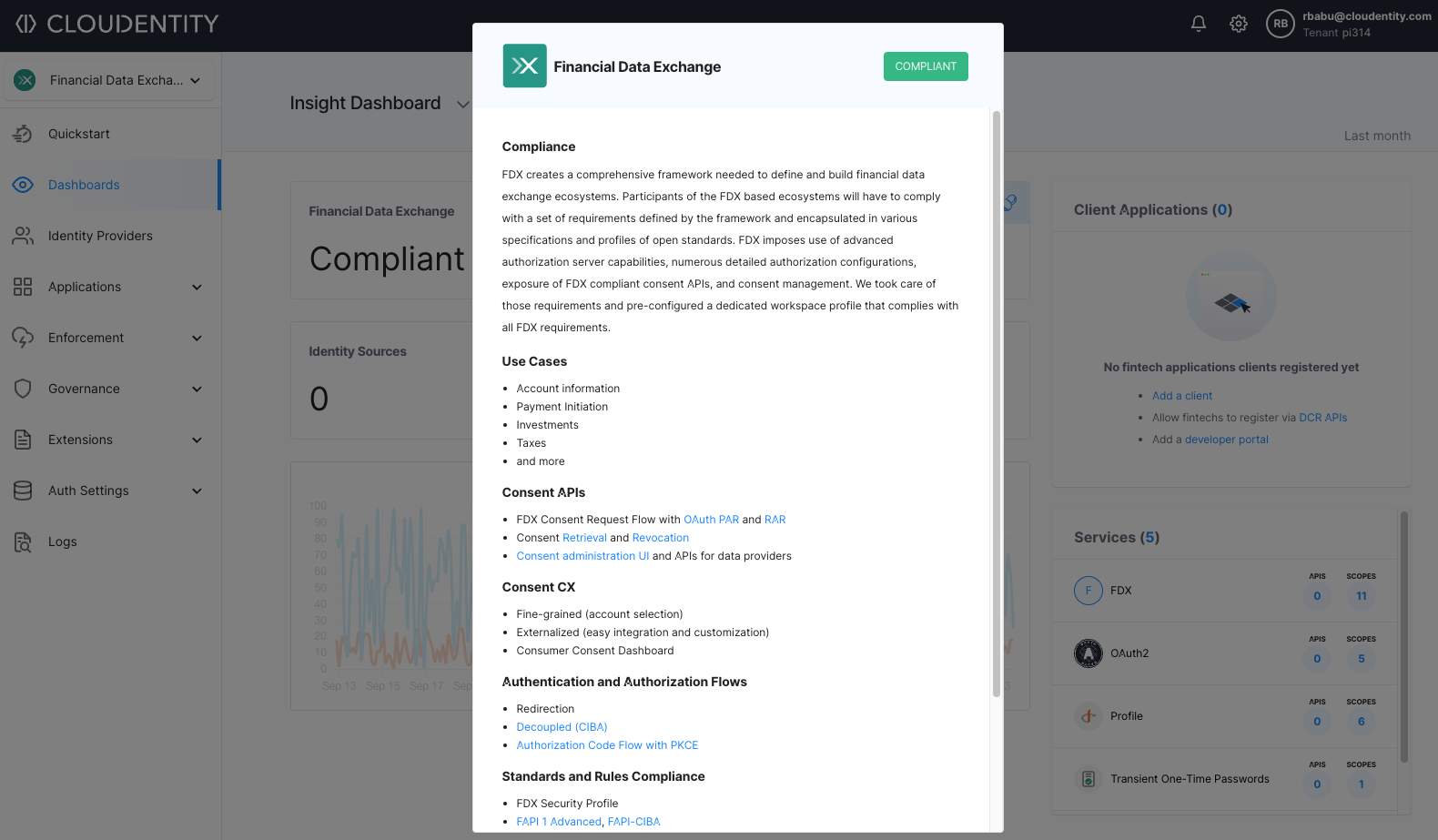1438x840 pixels.
Task: Click Transient One-Time Passwords scopes count 1
Action: pos(1362,784)
